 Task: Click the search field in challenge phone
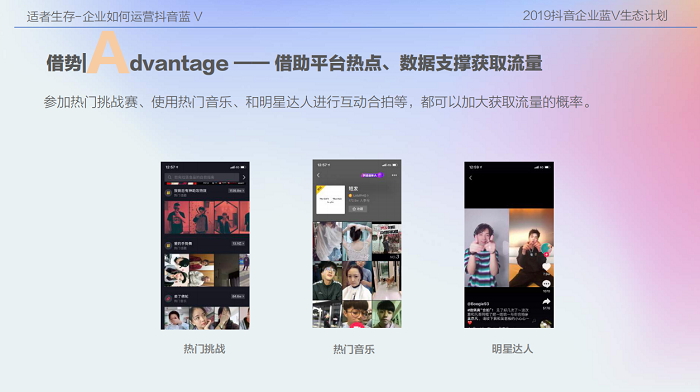[202, 177]
